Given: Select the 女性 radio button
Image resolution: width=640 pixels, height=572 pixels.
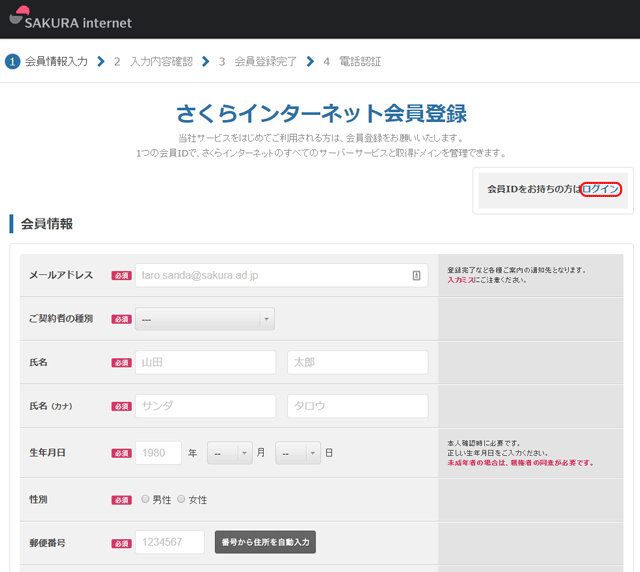Looking at the screenshot, I should [181, 499].
